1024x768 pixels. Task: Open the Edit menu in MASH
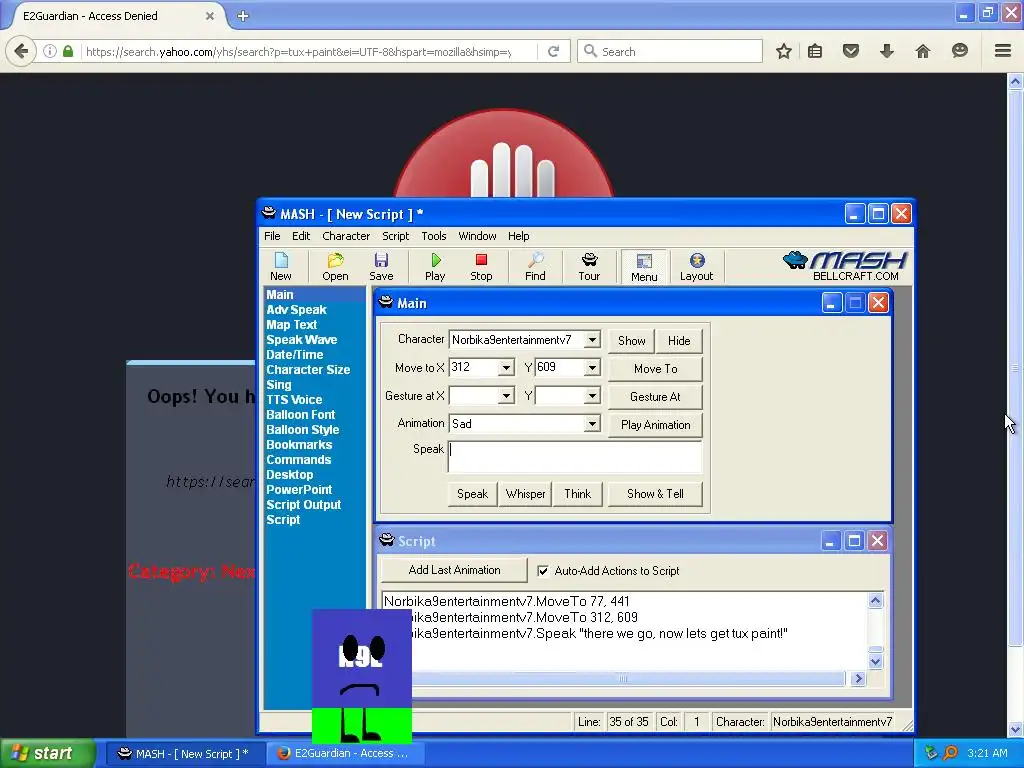(301, 236)
